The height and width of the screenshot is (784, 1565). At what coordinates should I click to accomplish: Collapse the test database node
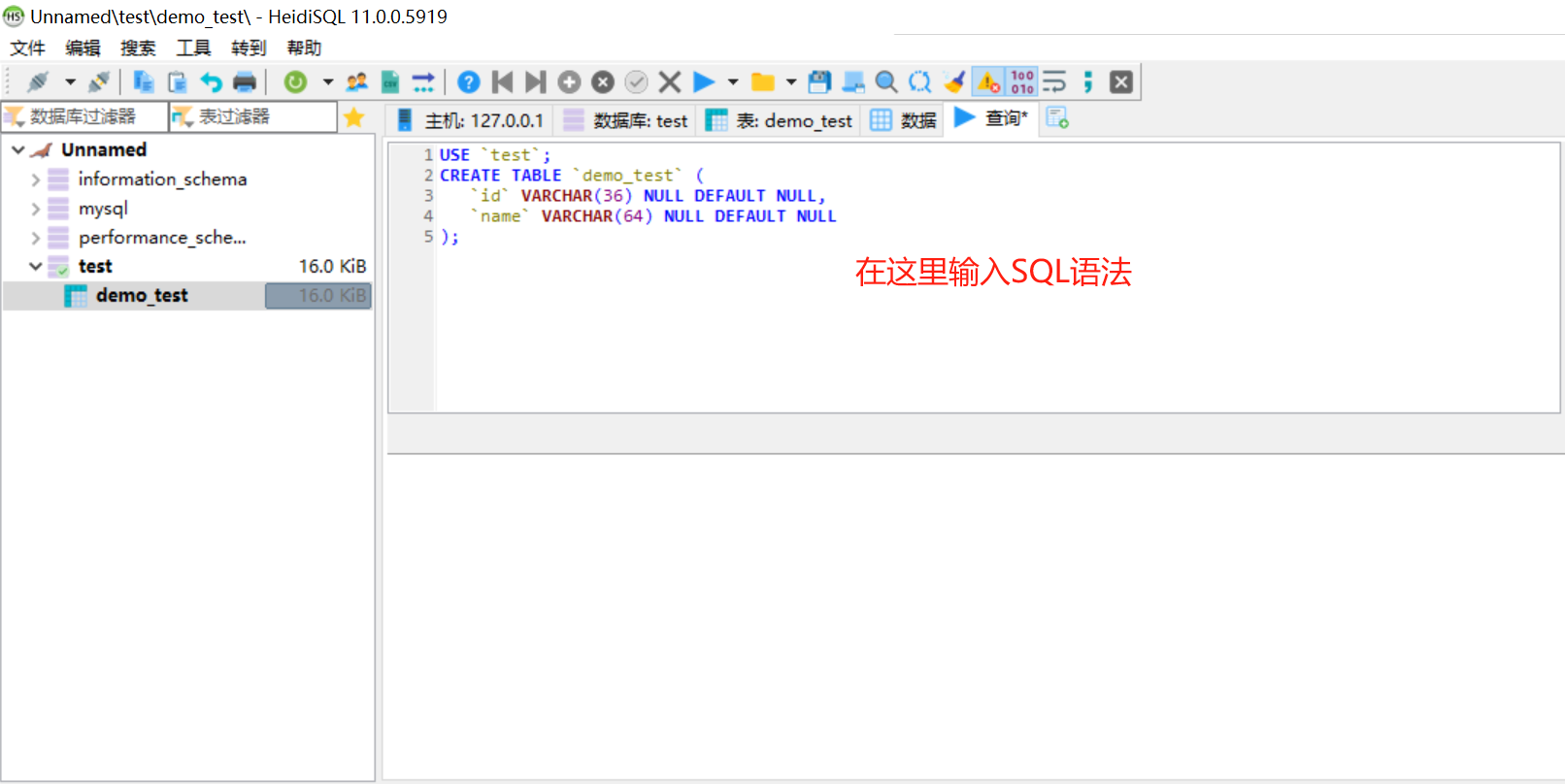36,267
